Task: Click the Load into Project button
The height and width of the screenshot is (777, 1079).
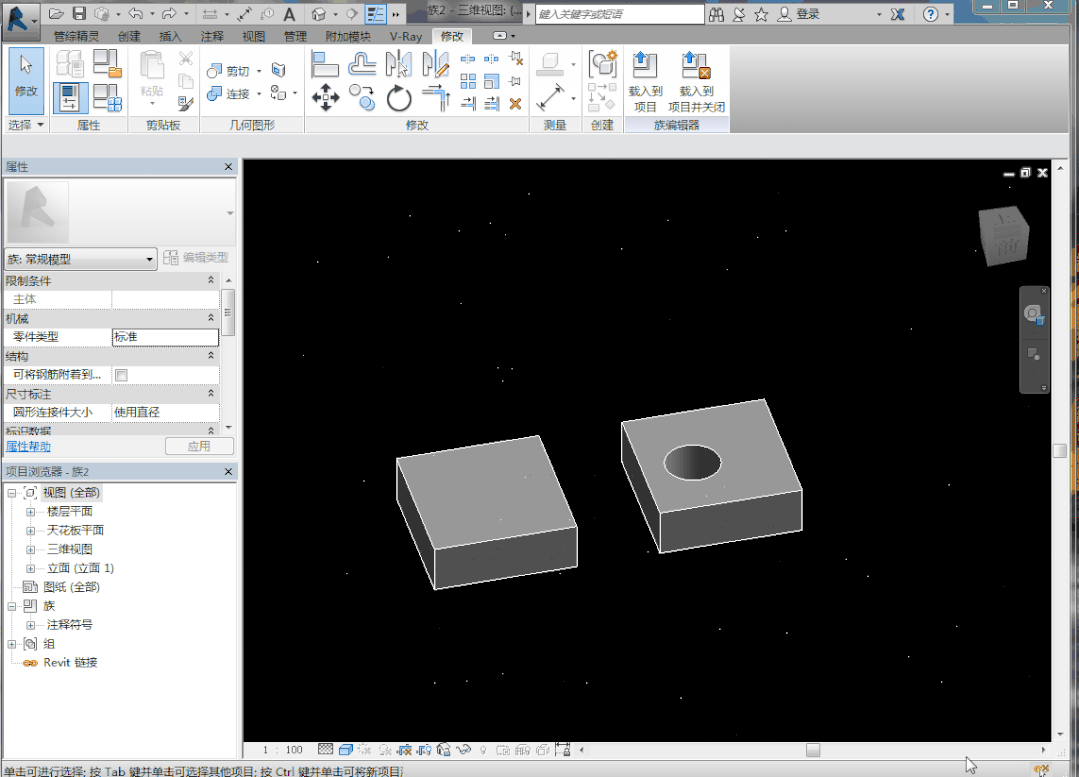Action: [645, 81]
